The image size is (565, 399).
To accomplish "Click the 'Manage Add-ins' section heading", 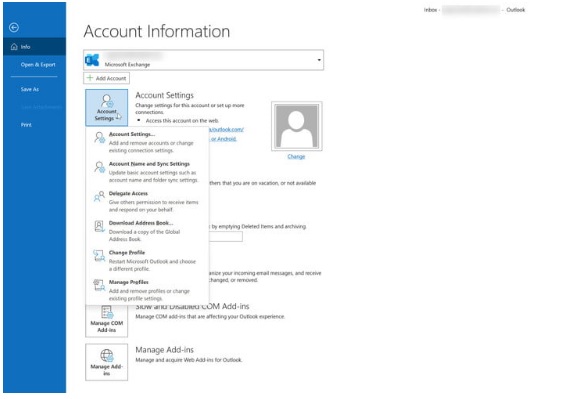I will pos(164,350).
